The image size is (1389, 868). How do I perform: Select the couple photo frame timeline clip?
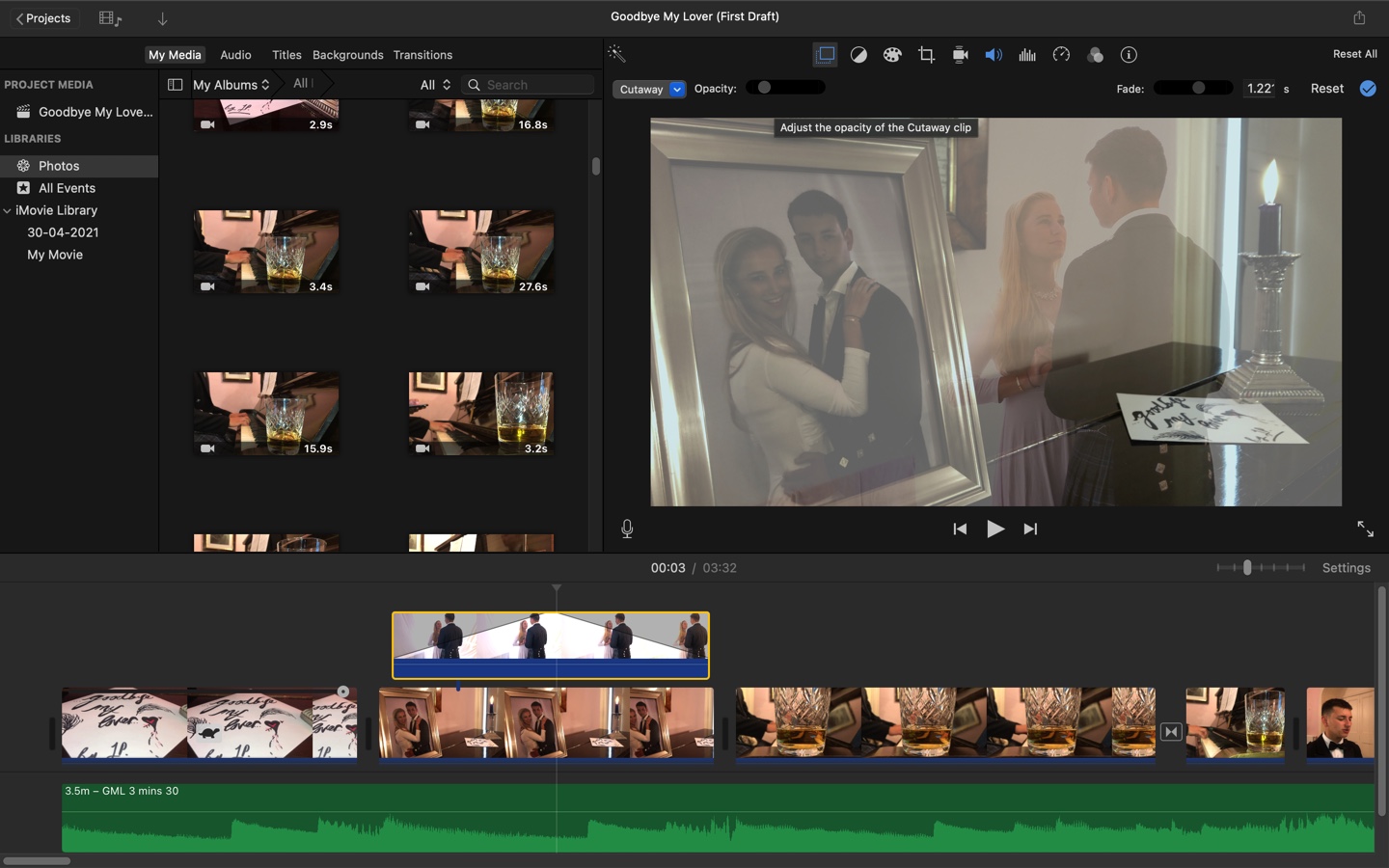click(x=546, y=724)
